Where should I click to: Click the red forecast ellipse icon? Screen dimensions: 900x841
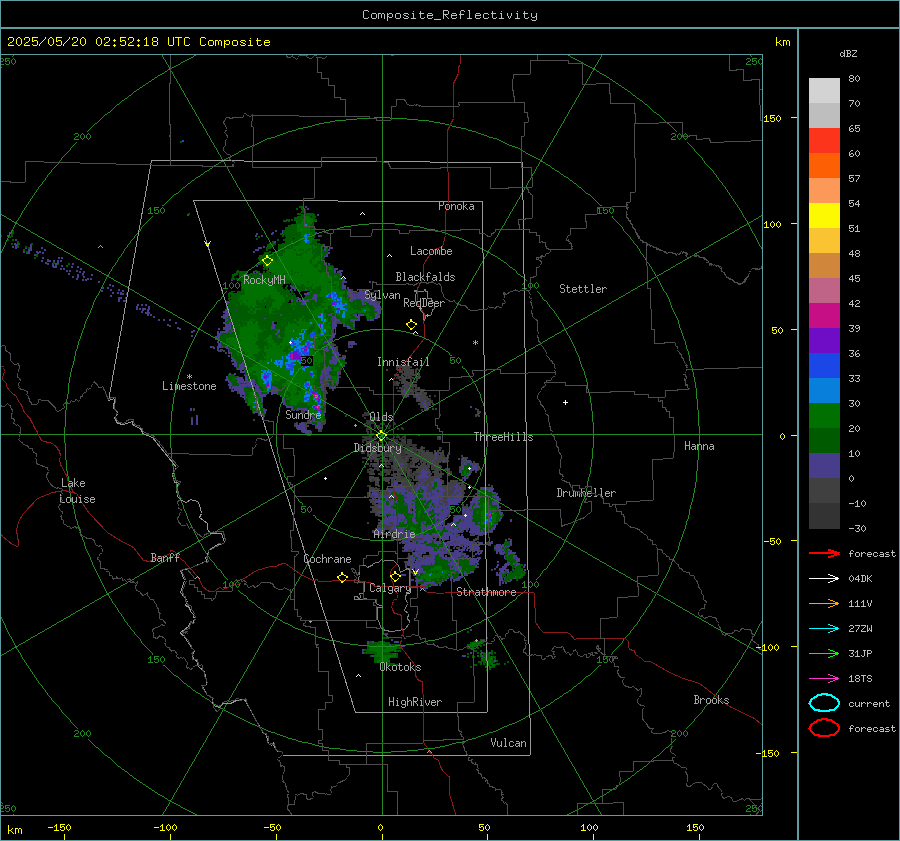pos(824,728)
